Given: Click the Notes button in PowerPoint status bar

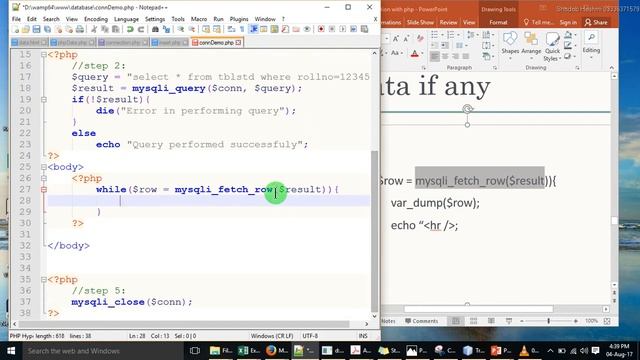Looking at the screenshot, I should point(388,321).
